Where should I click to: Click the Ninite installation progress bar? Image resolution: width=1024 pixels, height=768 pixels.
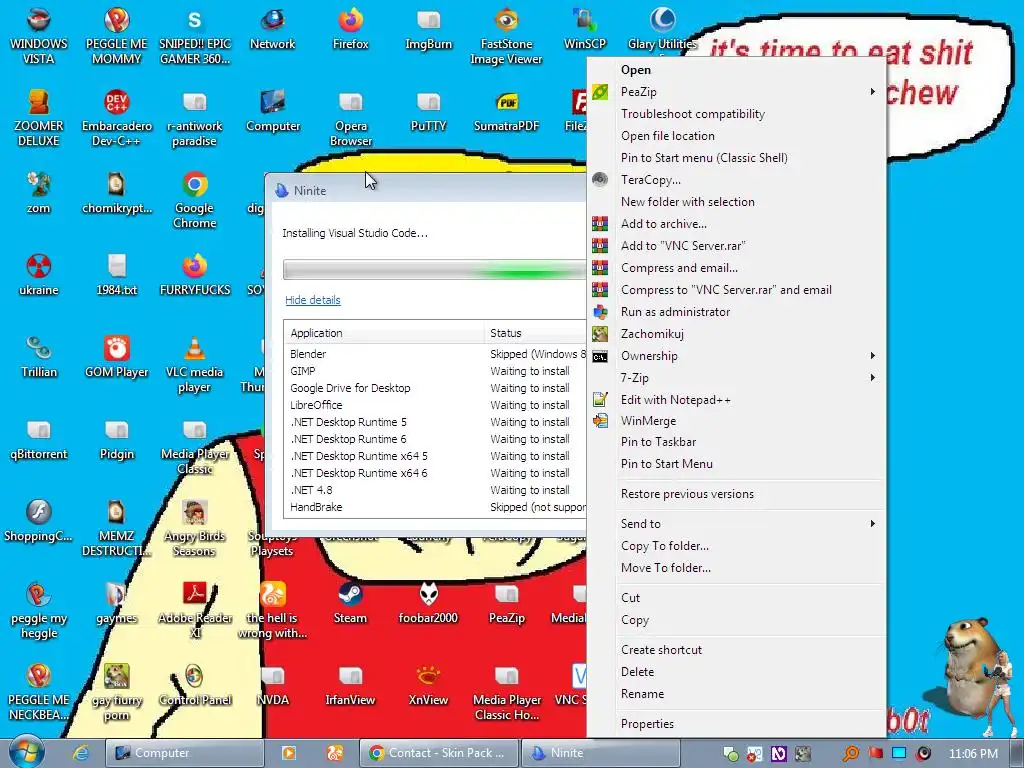(x=434, y=270)
